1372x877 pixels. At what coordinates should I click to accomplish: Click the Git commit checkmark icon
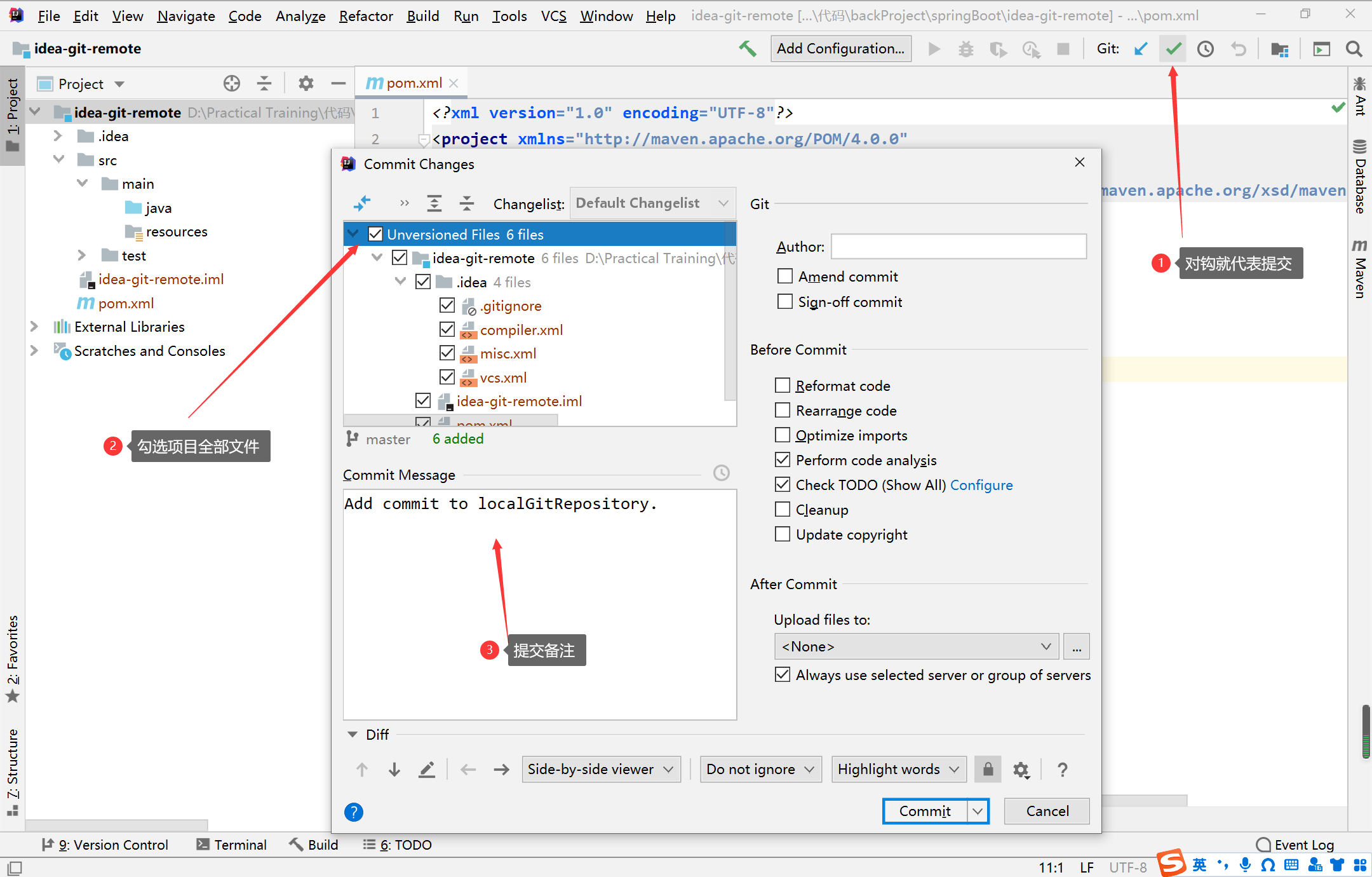pyautogui.click(x=1173, y=49)
